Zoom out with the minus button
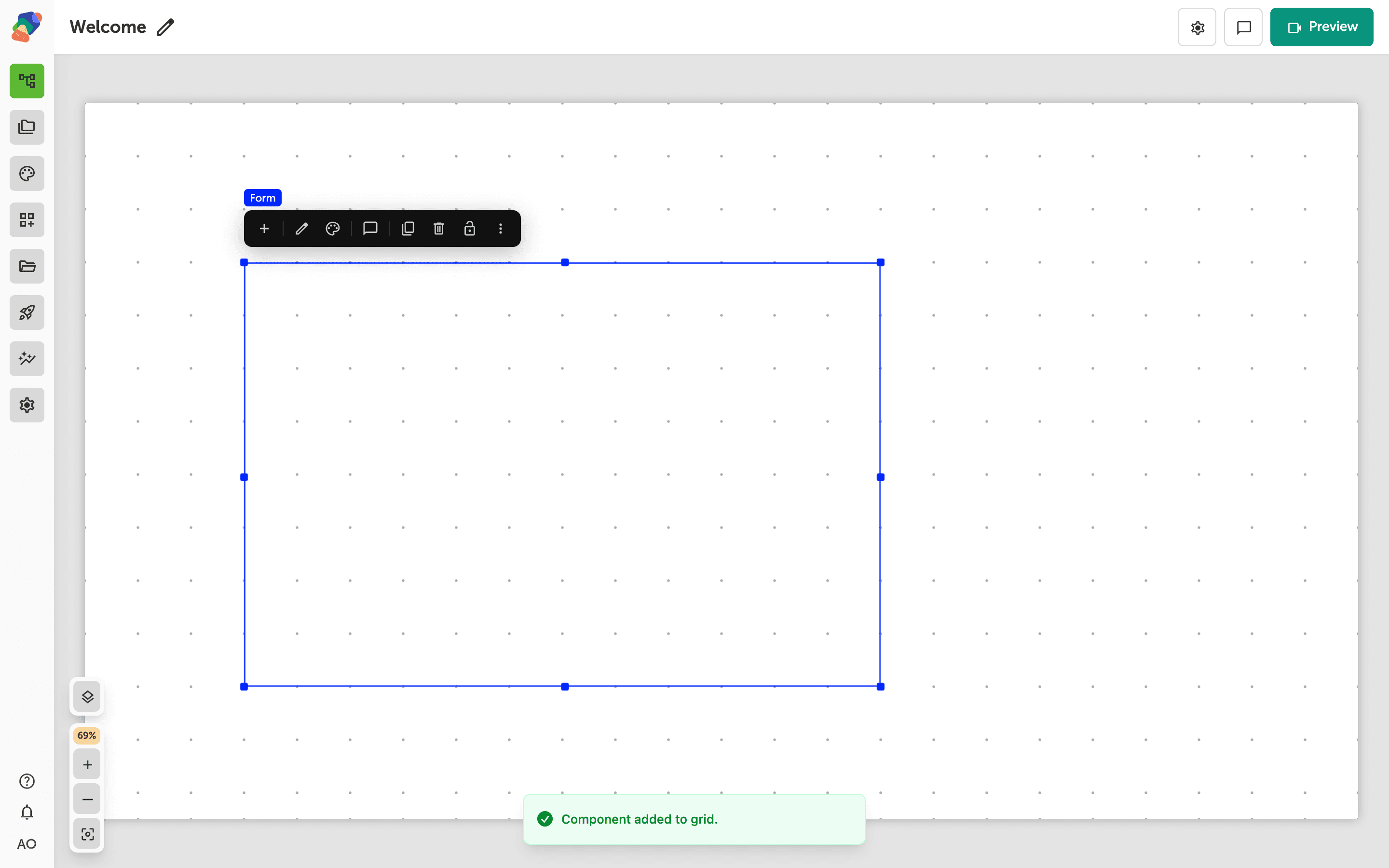The image size is (1389, 868). [87, 799]
